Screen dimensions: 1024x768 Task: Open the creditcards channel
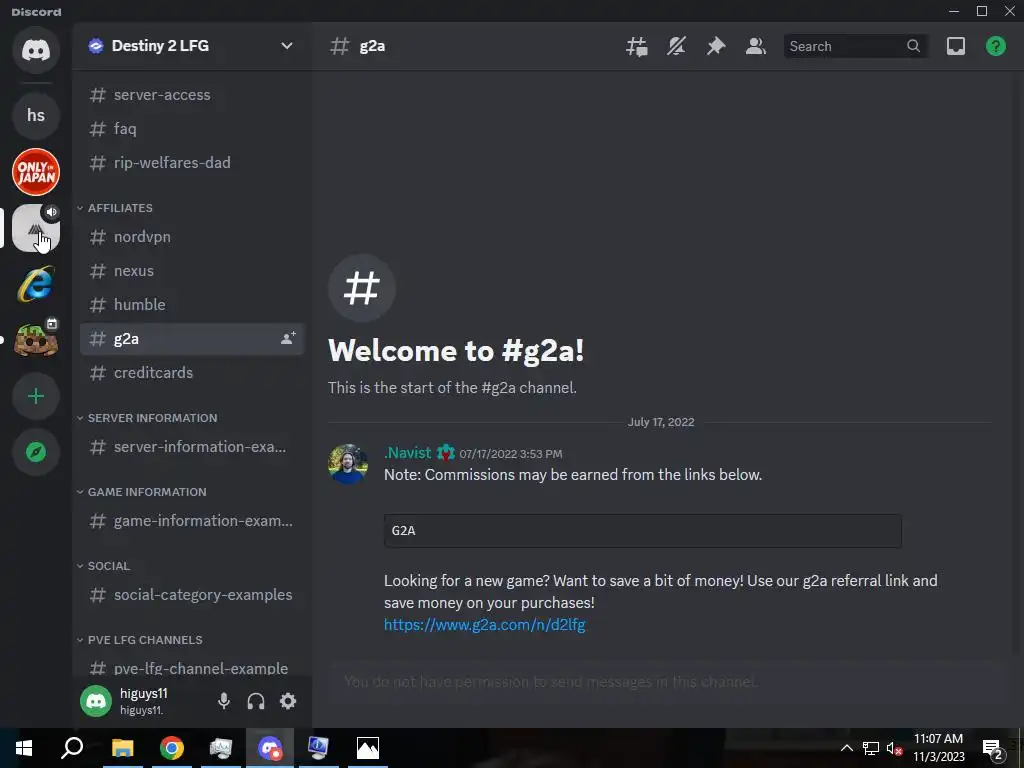click(x=191, y=373)
